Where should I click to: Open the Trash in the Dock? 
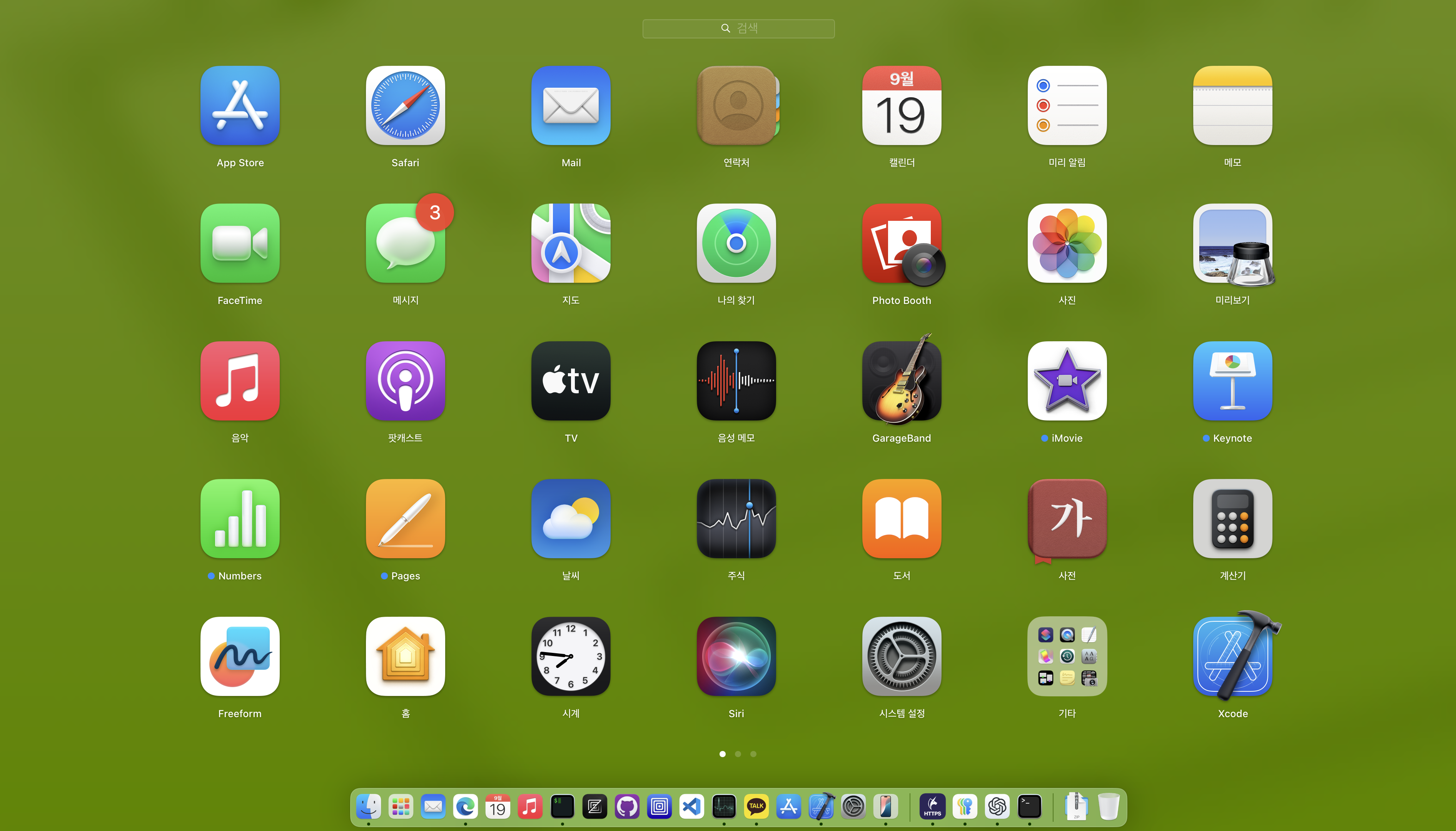point(1109,806)
